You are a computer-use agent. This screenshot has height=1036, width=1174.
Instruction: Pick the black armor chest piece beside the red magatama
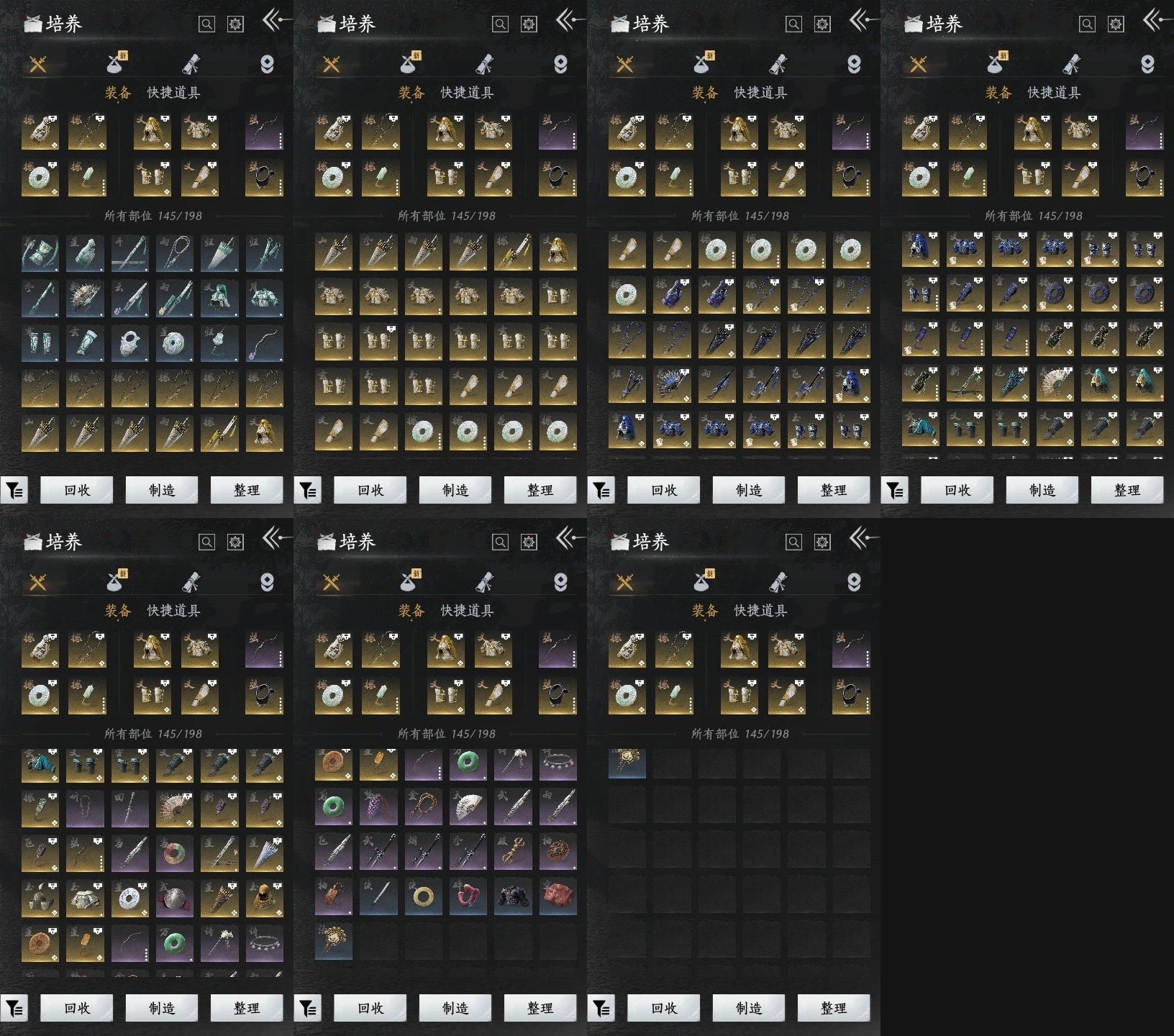[x=513, y=896]
